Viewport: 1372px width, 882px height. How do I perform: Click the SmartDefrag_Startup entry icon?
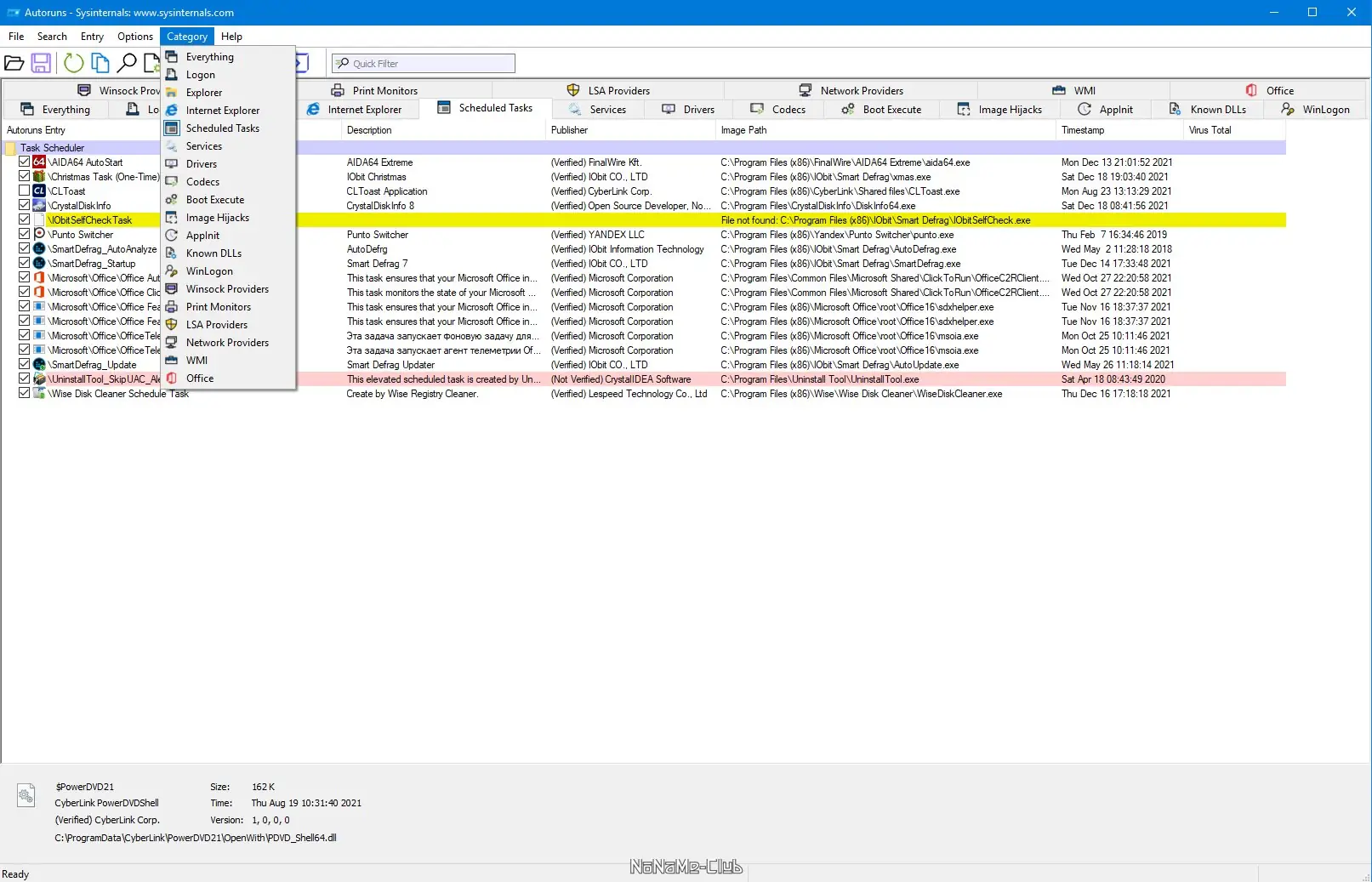(x=39, y=264)
